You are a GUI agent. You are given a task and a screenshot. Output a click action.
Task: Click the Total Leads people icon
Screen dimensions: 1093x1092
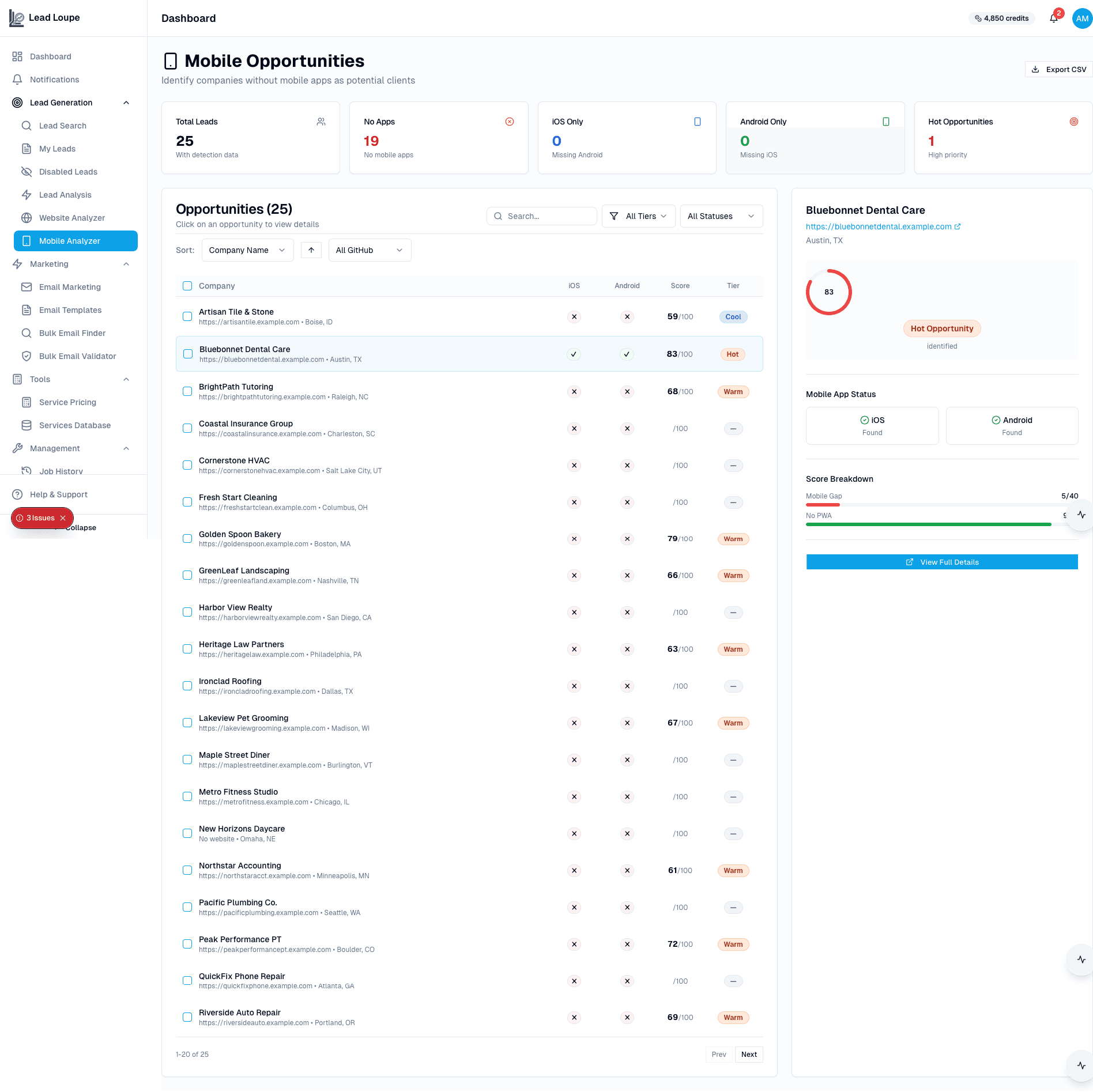coord(321,122)
